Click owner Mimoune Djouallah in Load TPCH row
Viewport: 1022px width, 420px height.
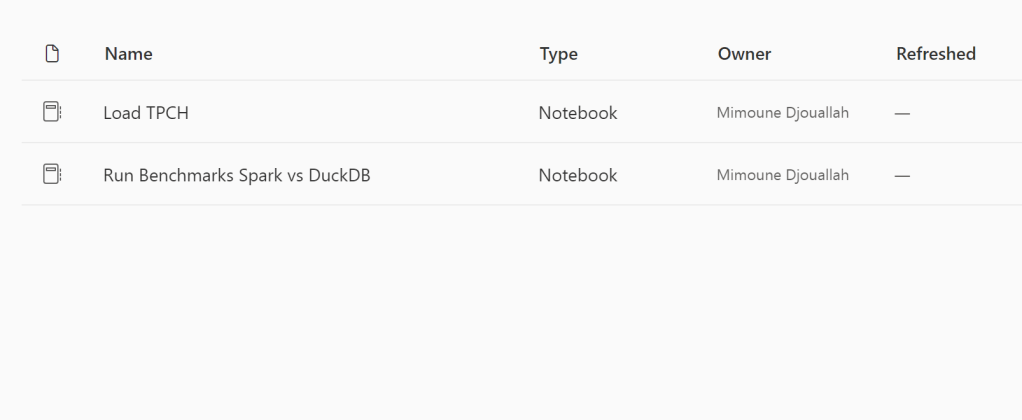coord(783,113)
